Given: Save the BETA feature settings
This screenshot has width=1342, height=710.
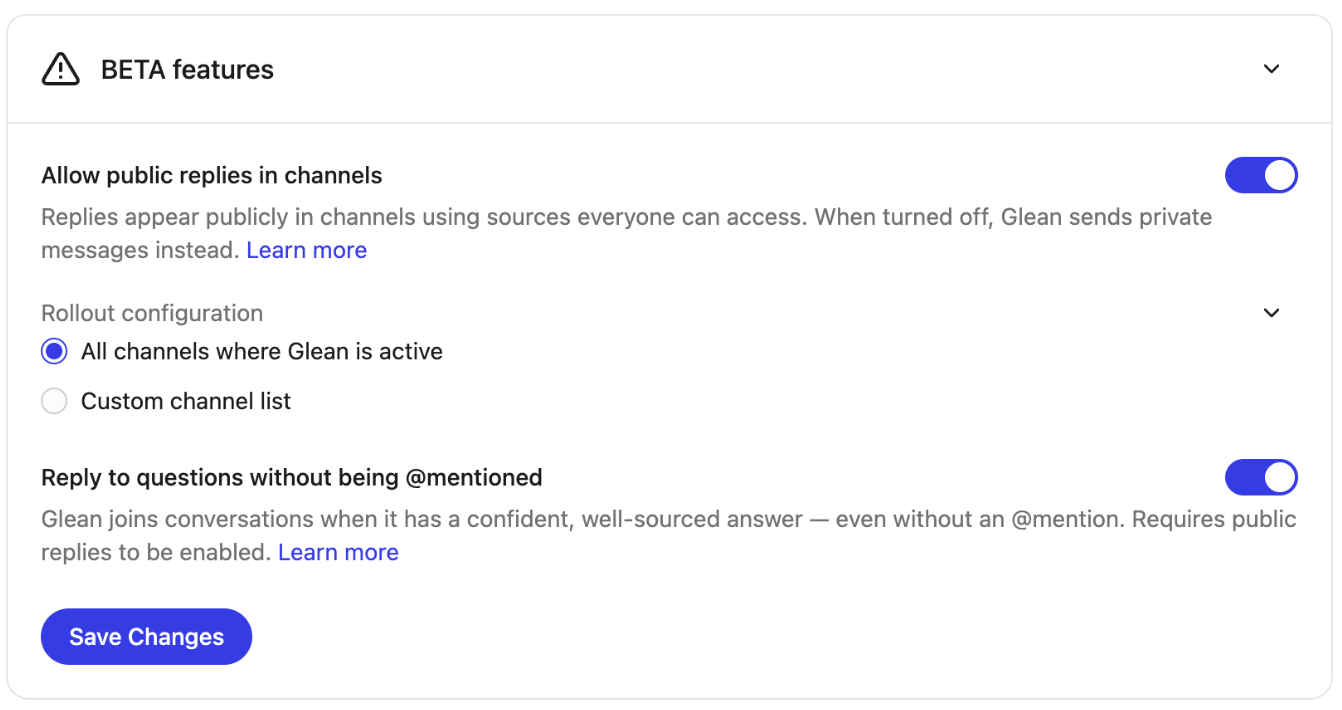Looking at the screenshot, I should tap(145, 636).
